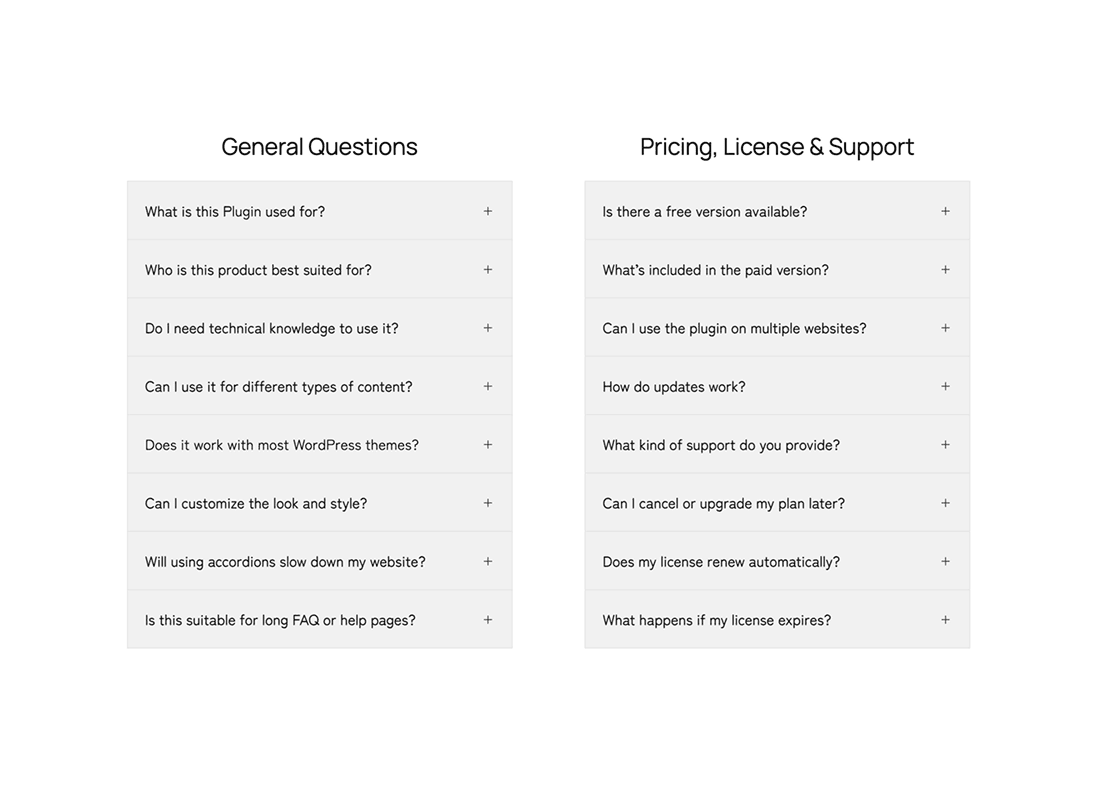This screenshot has width=1098, height=786.
Task: Click plus icon for 'What happens if my license expires?'
Action: tap(945, 620)
